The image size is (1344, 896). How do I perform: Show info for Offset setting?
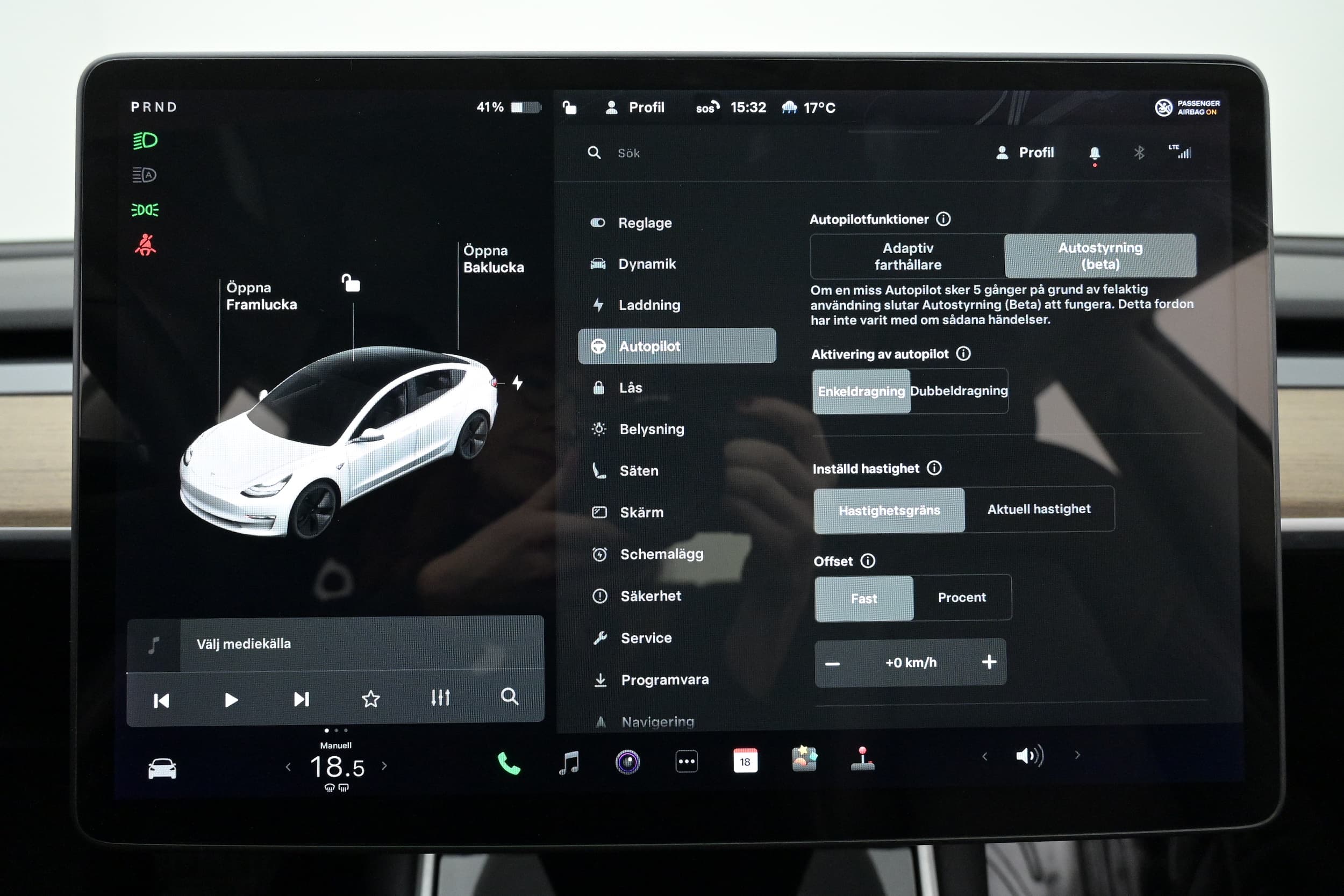[x=868, y=561]
